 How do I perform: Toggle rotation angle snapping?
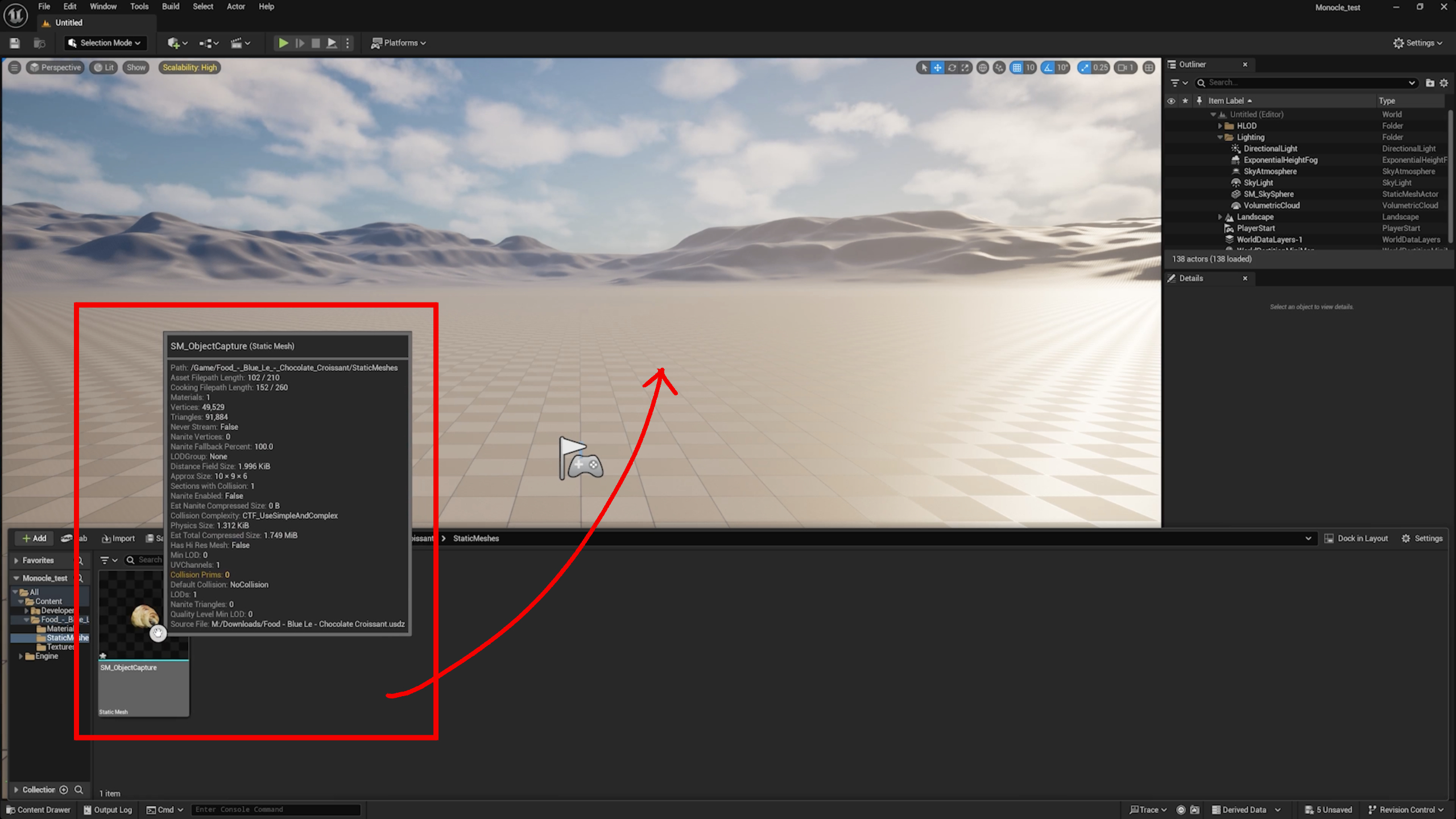tap(1048, 68)
